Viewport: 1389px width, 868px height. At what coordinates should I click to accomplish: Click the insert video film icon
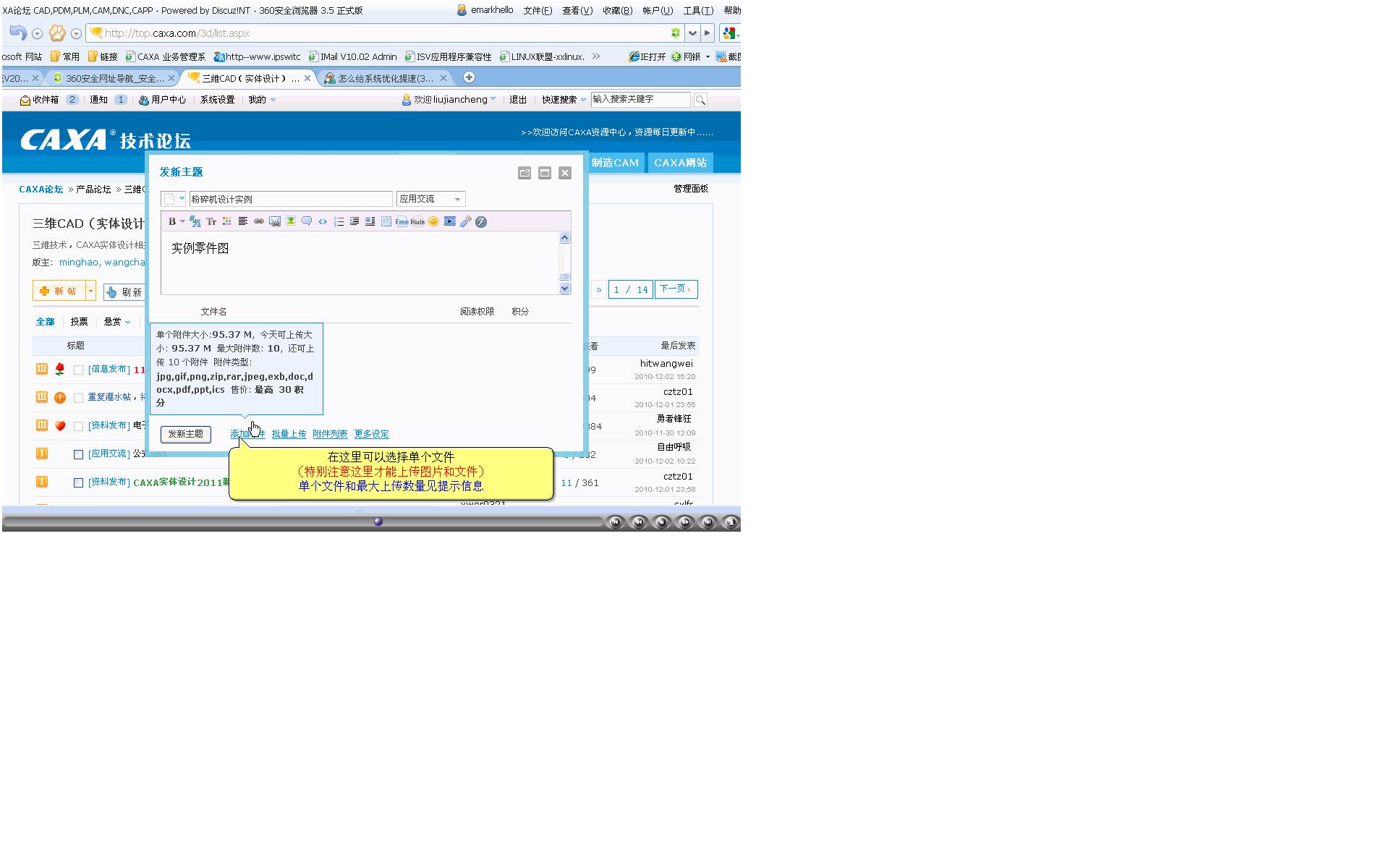click(449, 221)
